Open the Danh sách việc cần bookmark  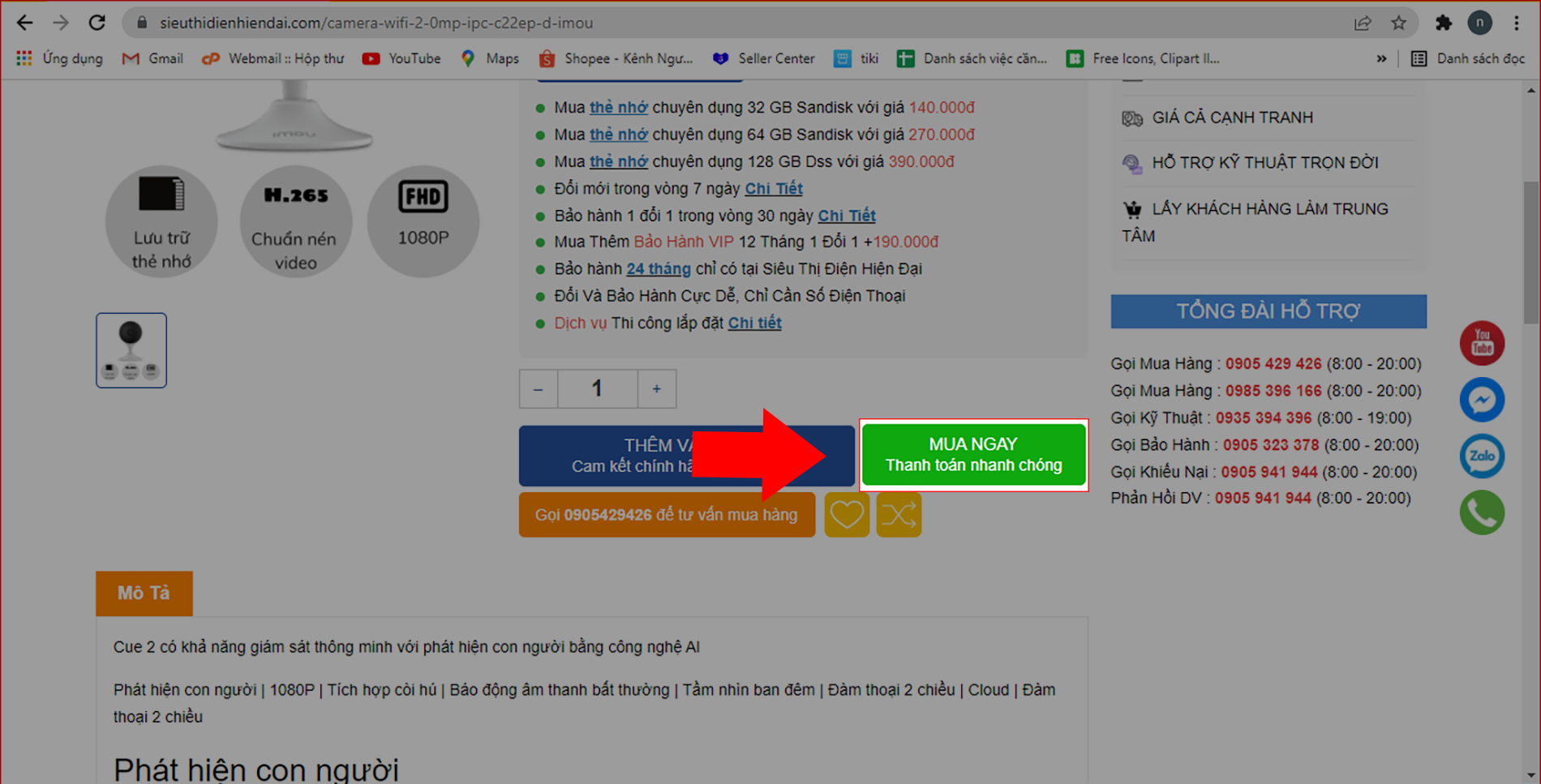[x=972, y=58]
